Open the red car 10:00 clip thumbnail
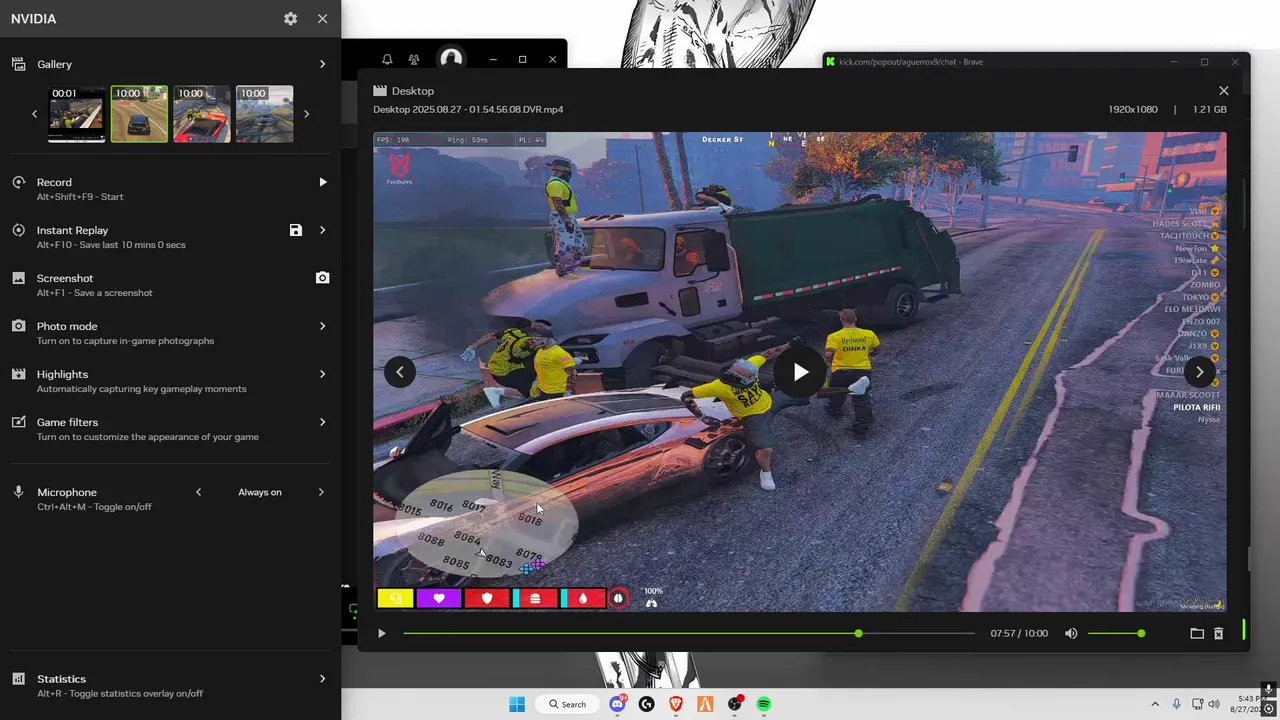Image resolution: width=1280 pixels, height=720 pixels. click(x=202, y=114)
